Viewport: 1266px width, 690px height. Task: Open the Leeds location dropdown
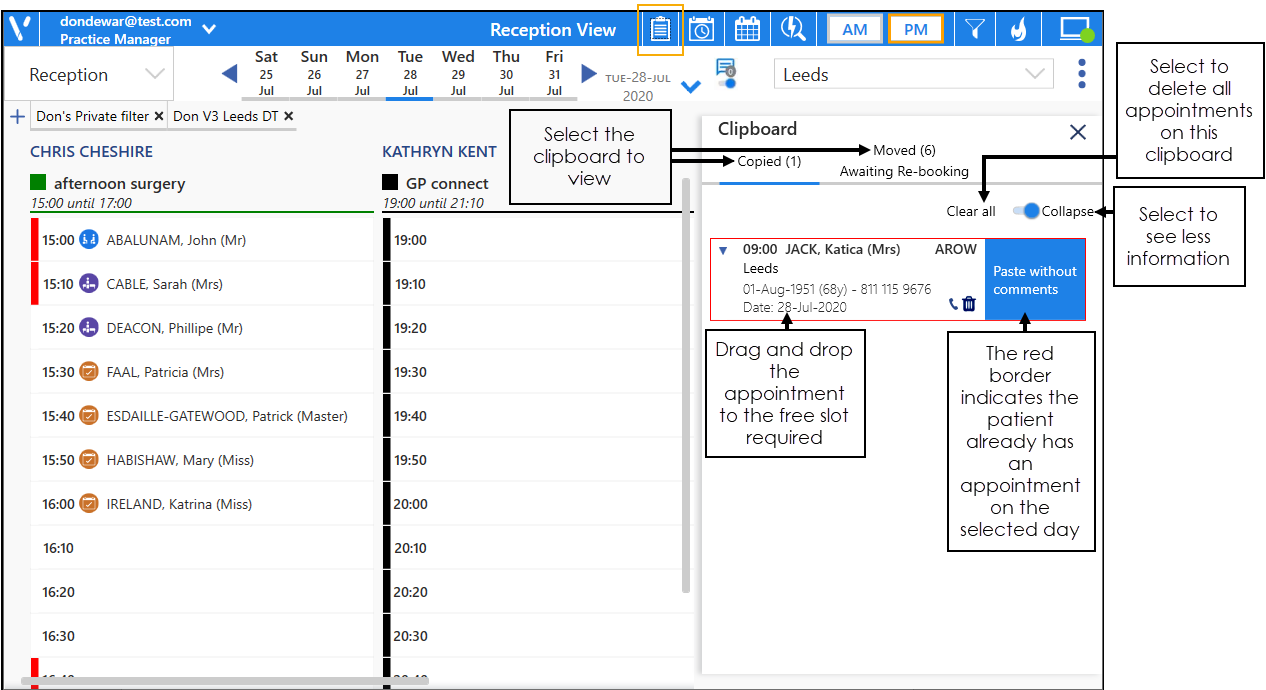click(913, 75)
